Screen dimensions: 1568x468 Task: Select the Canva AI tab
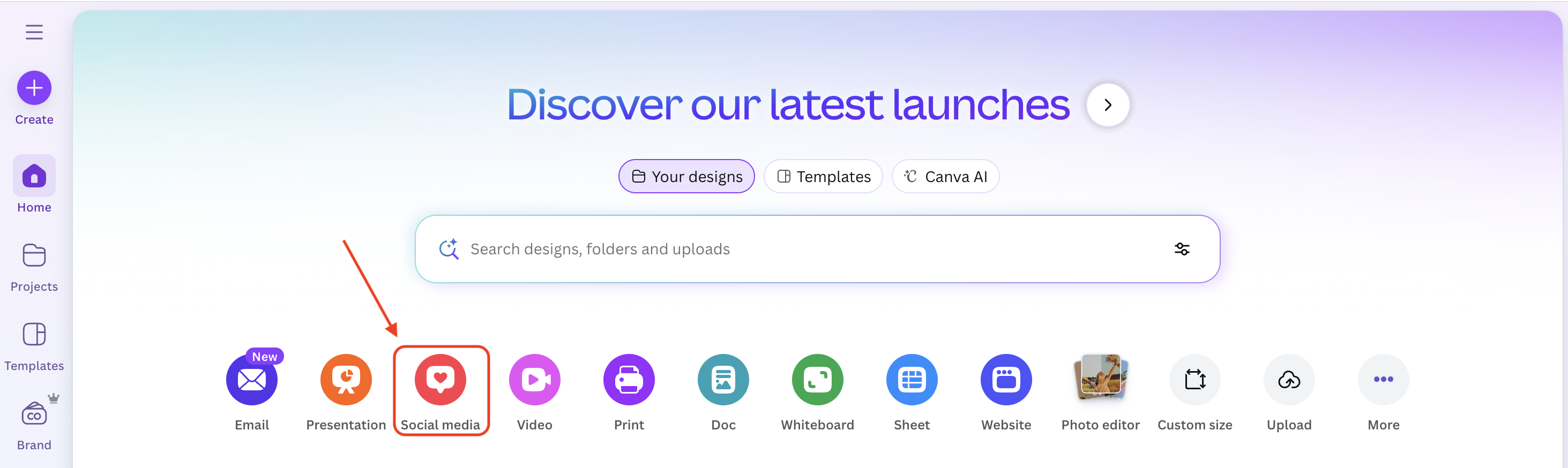945,177
